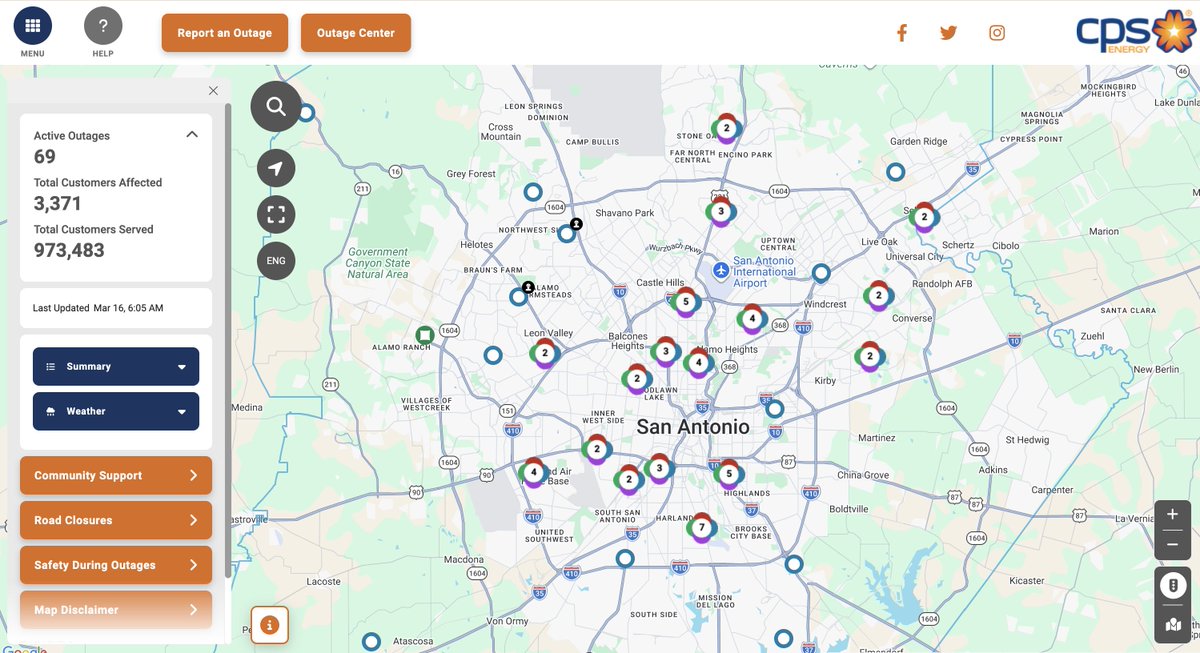The width and height of the screenshot is (1200, 653).
Task: Select the outage ring near Atascosa
Action: pos(371,641)
